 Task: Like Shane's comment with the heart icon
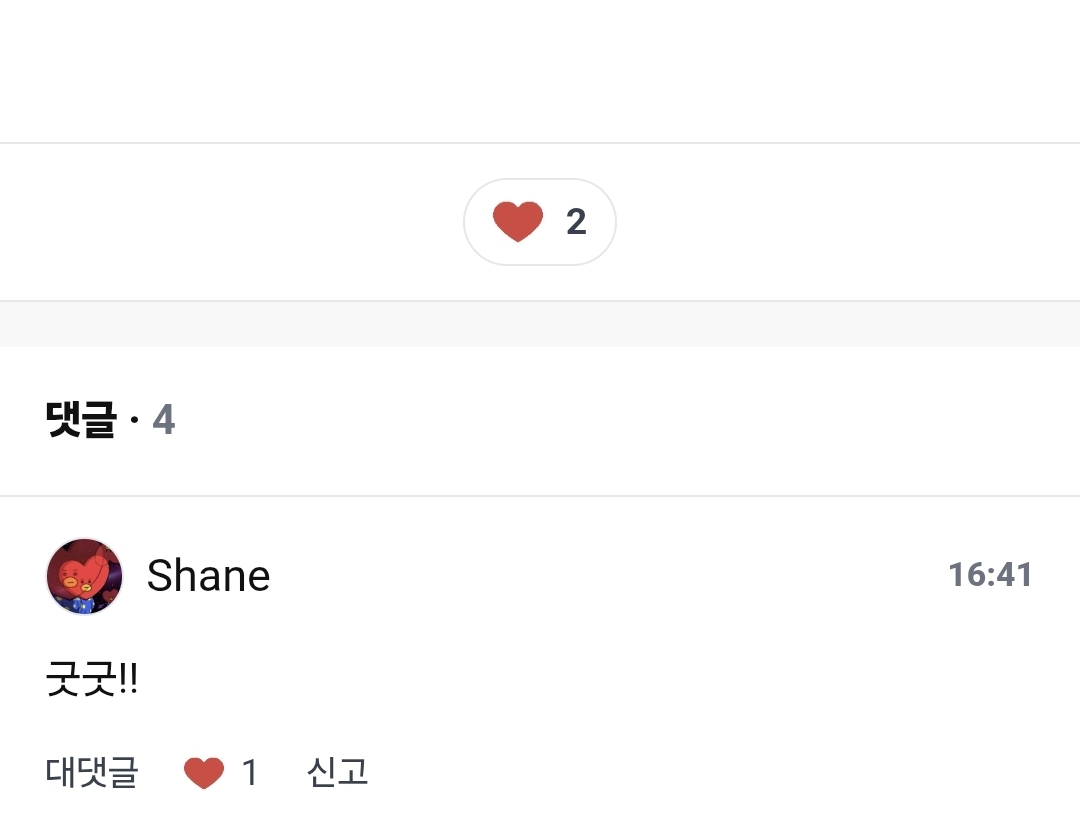(x=204, y=773)
